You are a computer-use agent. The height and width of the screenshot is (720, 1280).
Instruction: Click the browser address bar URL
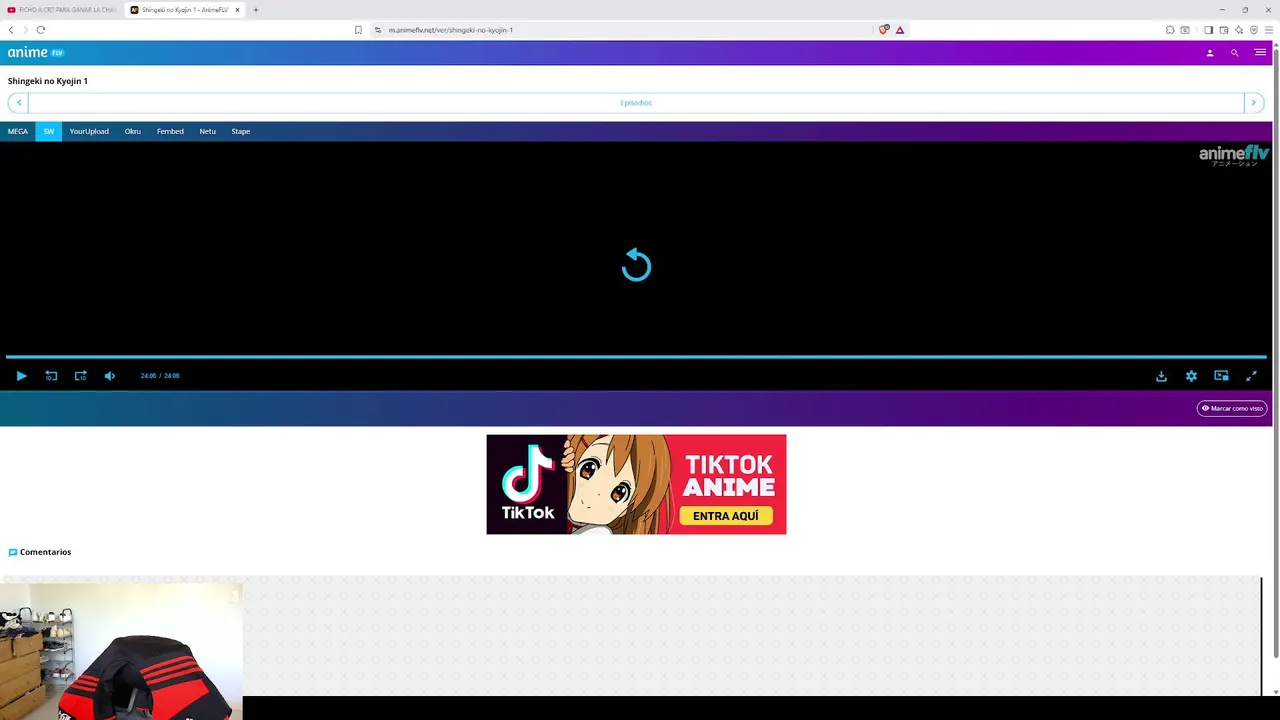(x=450, y=30)
